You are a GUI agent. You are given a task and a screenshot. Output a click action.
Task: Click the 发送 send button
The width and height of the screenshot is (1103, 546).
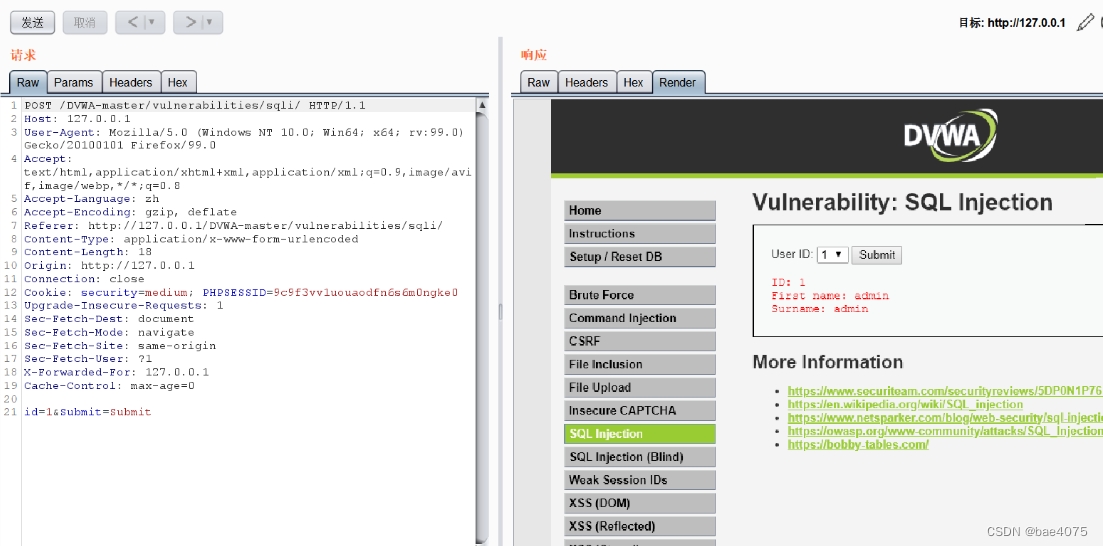(x=32, y=23)
